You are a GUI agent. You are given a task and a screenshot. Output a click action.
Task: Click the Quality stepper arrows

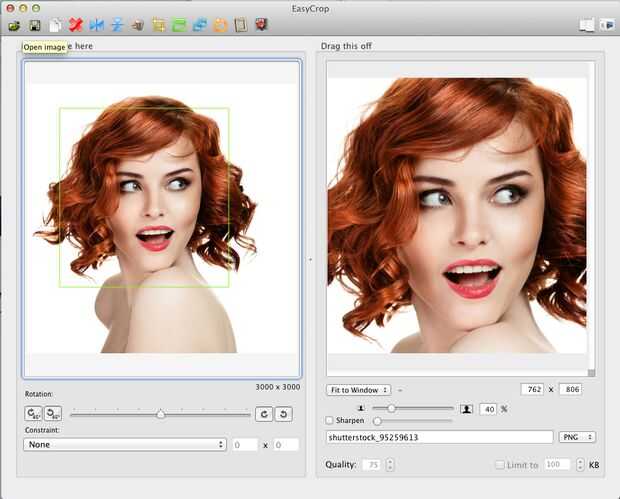coord(390,465)
